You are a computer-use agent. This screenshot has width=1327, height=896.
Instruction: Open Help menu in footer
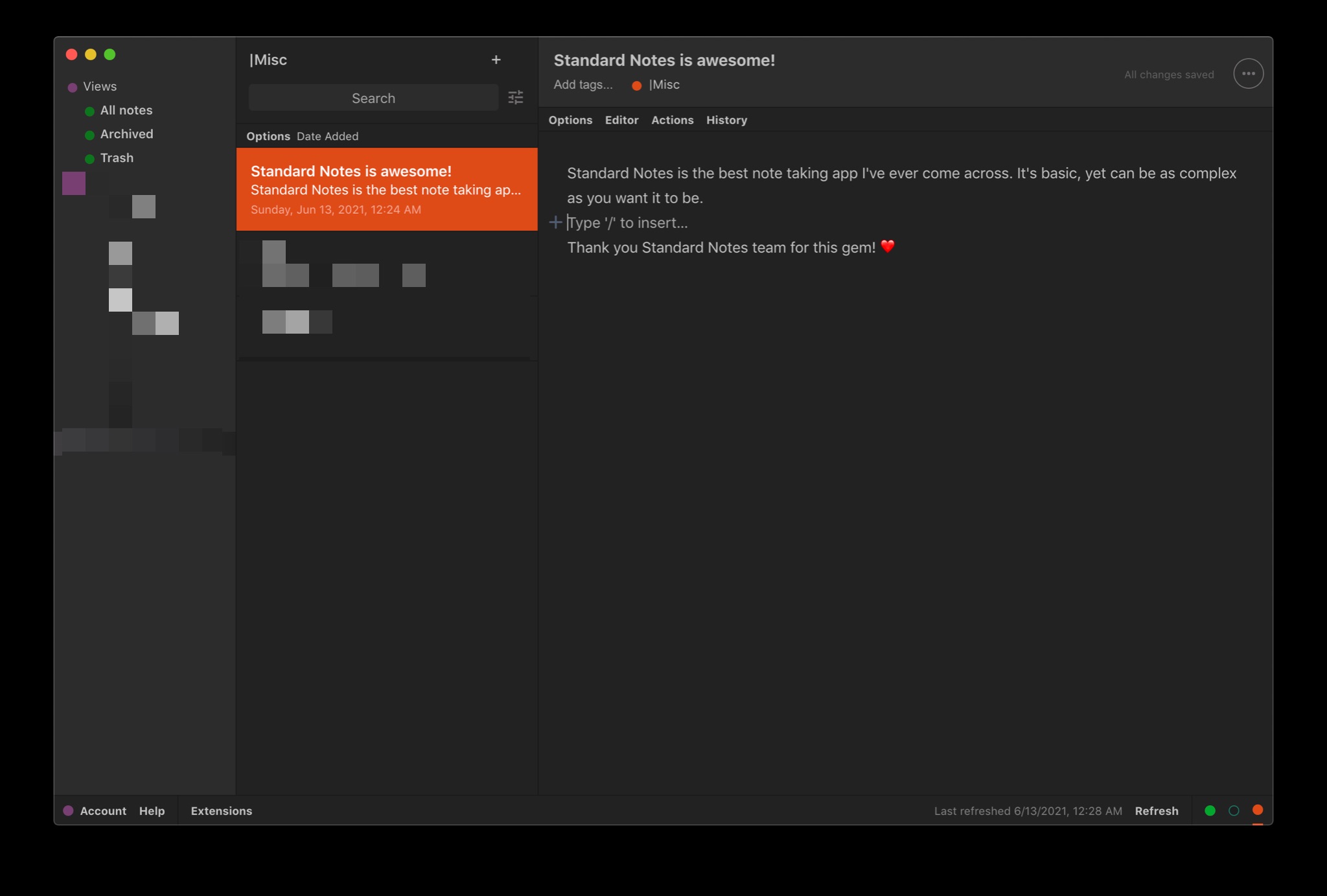pyautogui.click(x=152, y=810)
